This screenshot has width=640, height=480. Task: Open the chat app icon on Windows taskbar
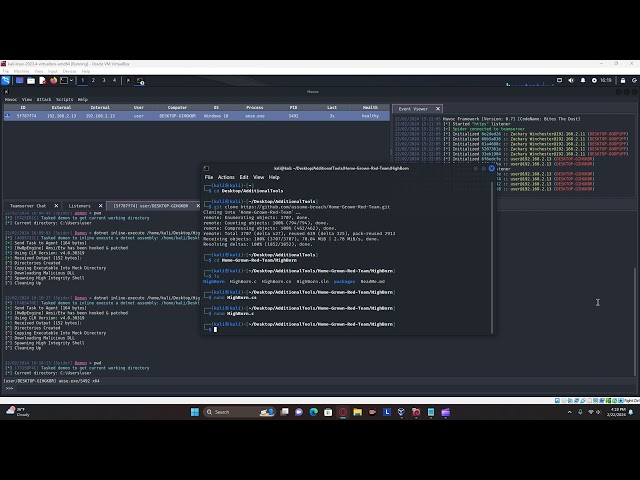[299, 412]
